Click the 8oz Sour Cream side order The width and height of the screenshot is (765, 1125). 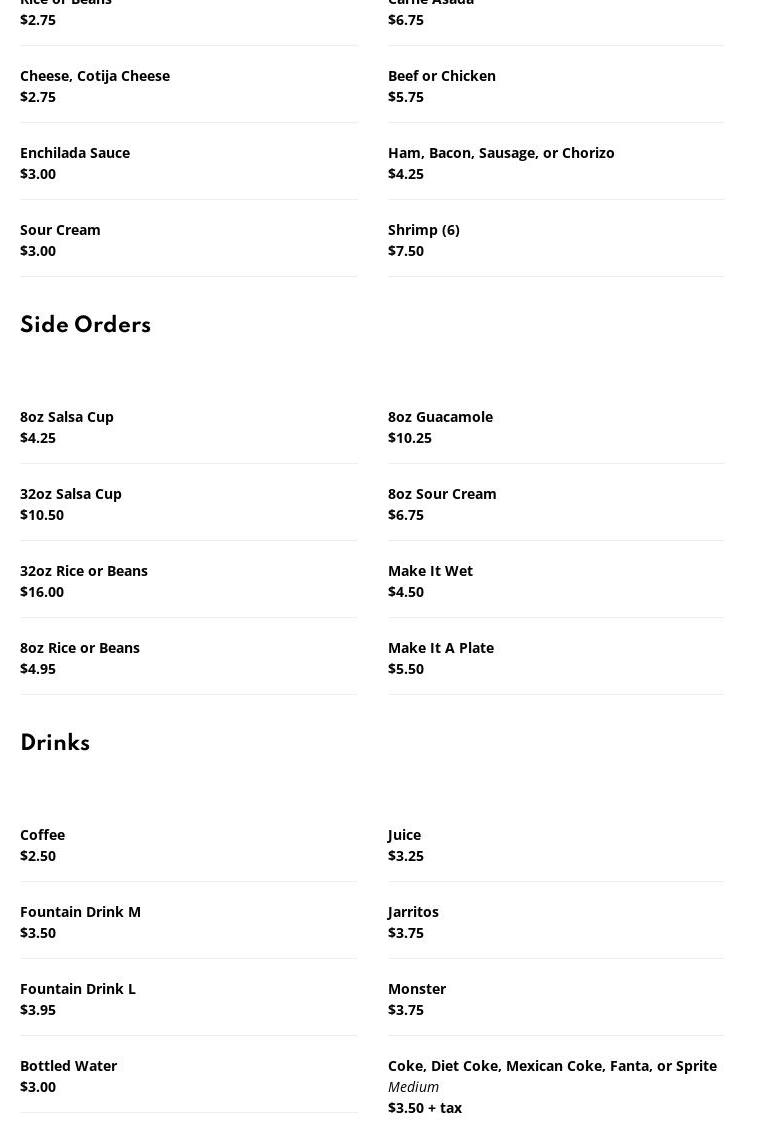(442, 494)
